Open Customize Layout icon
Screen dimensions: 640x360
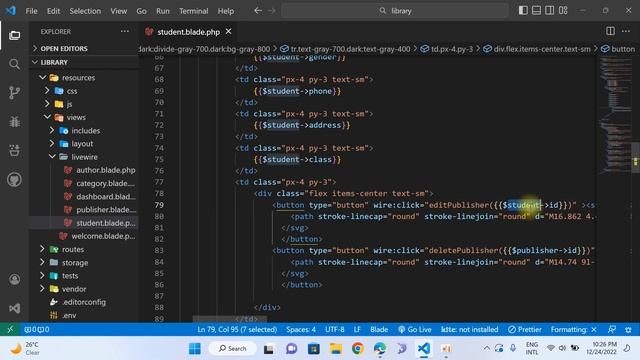563,11
